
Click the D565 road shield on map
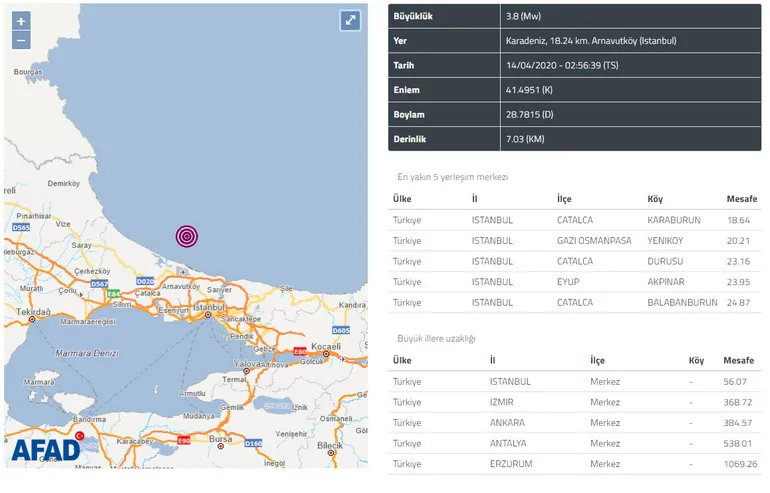[x=19, y=228]
